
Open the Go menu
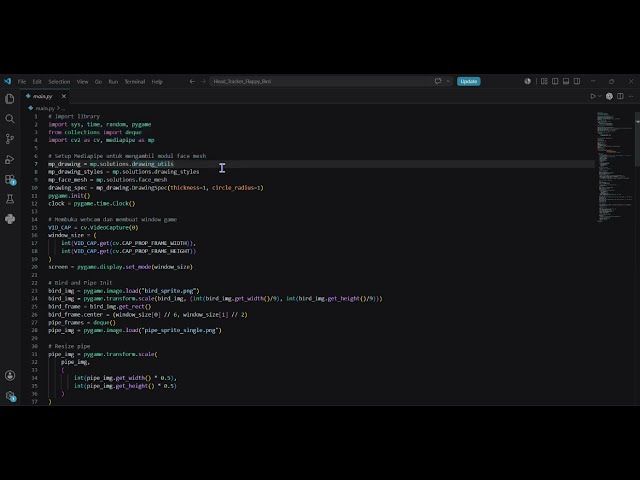click(98, 82)
